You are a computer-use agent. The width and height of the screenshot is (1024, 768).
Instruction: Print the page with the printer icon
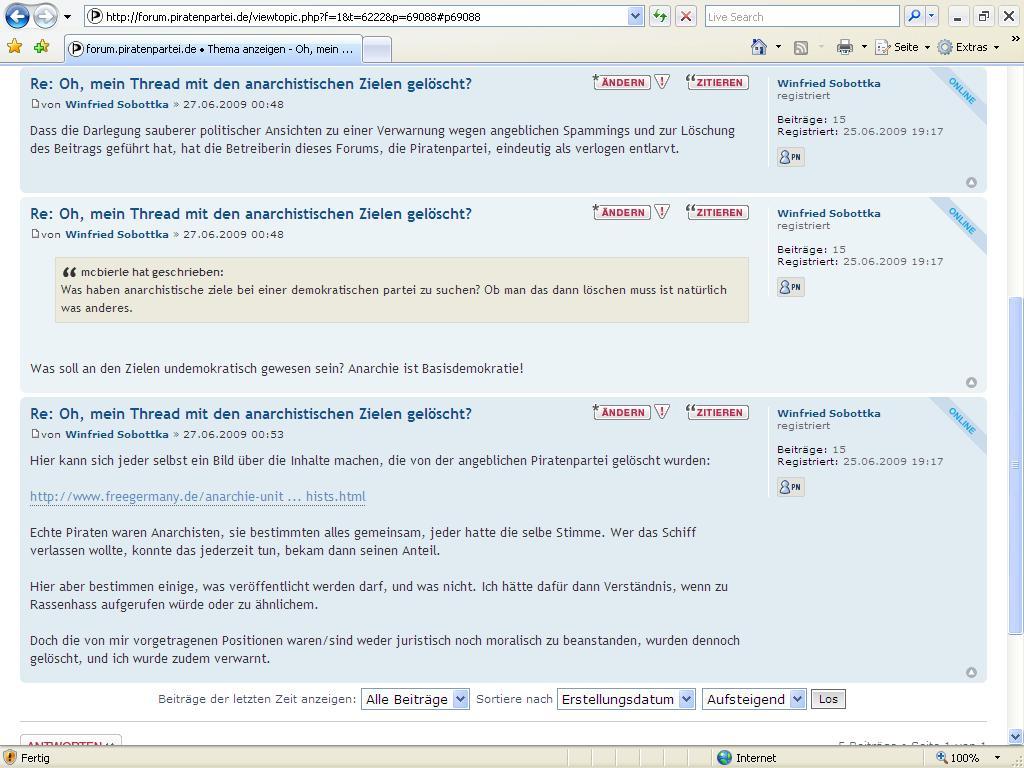tap(845, 47)
